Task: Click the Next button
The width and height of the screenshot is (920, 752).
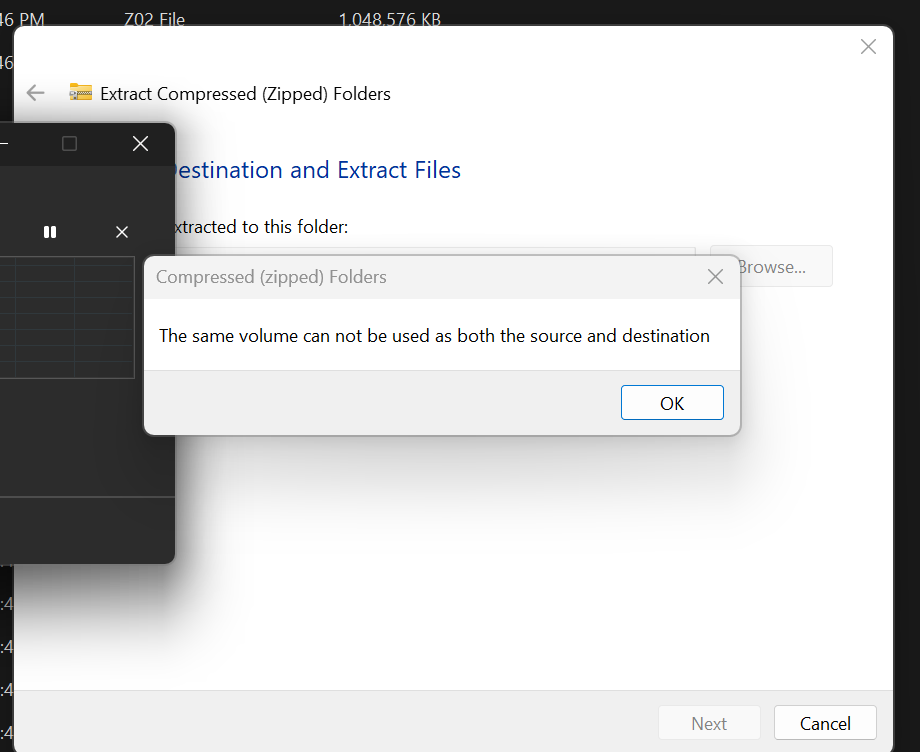Action: [709, 723]
